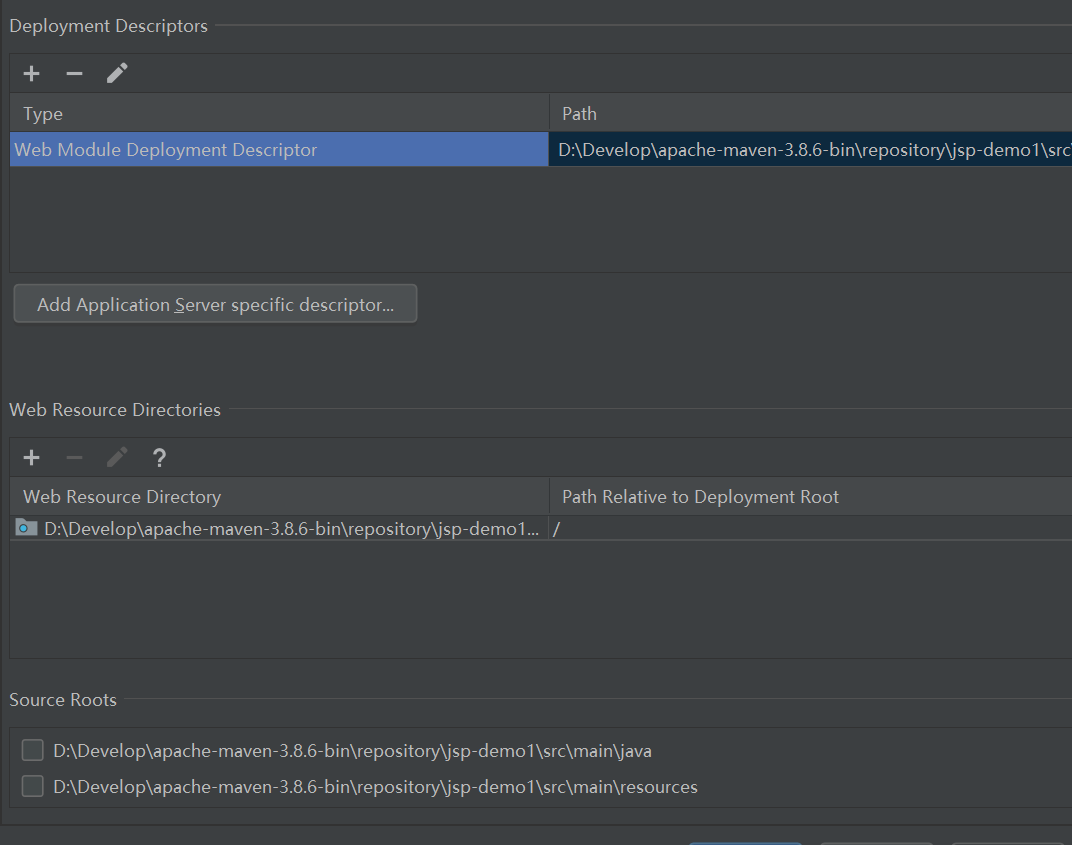
Task: Edit the selected deployment descriptor
Action: point(117,73)
